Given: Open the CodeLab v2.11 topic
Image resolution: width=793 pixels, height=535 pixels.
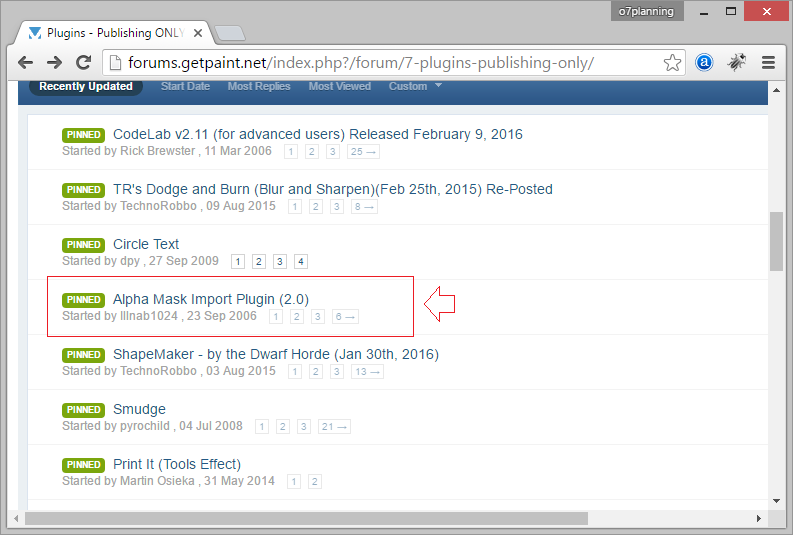Looking at the screenshot, I should [318, 135].
